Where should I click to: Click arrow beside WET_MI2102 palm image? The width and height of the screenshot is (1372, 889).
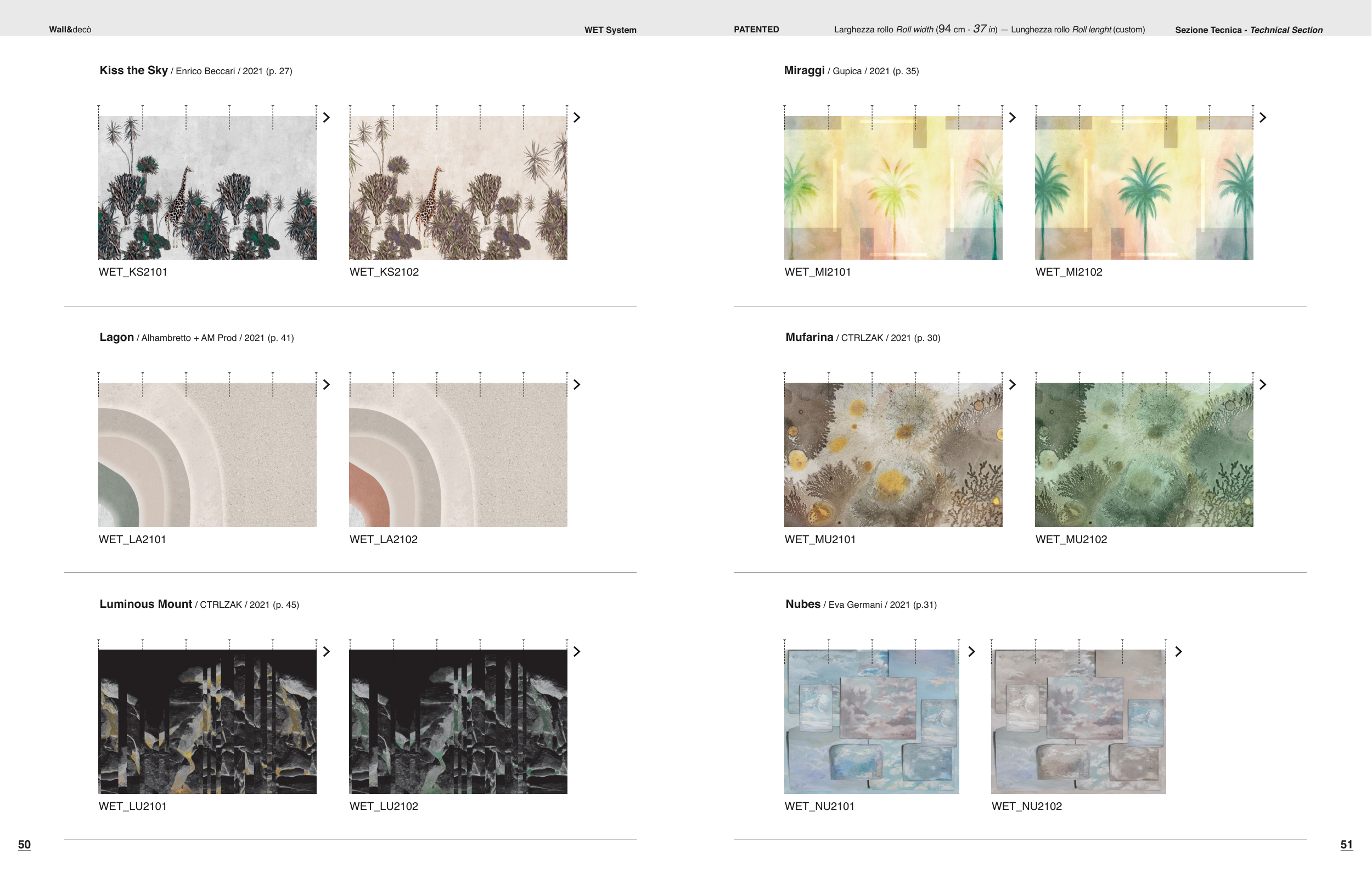point(1262,118)
